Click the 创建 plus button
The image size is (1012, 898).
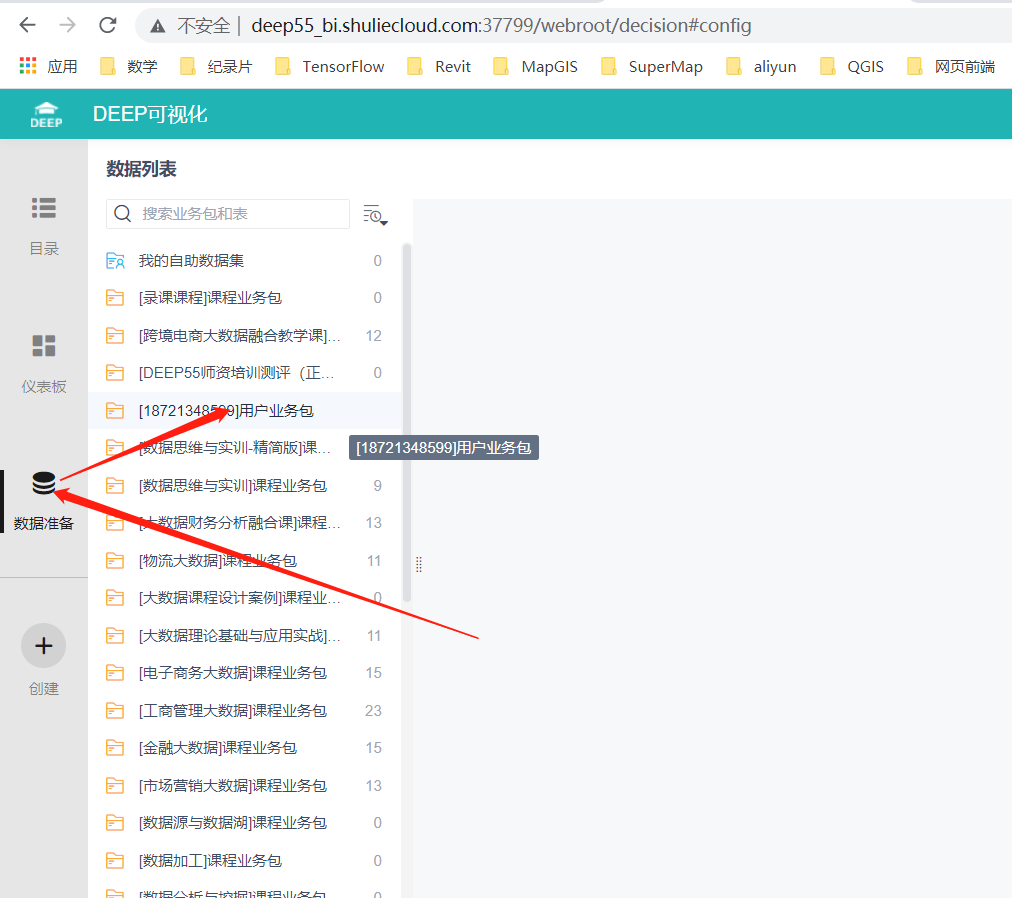pyautogui.click(x=43, y=645)
